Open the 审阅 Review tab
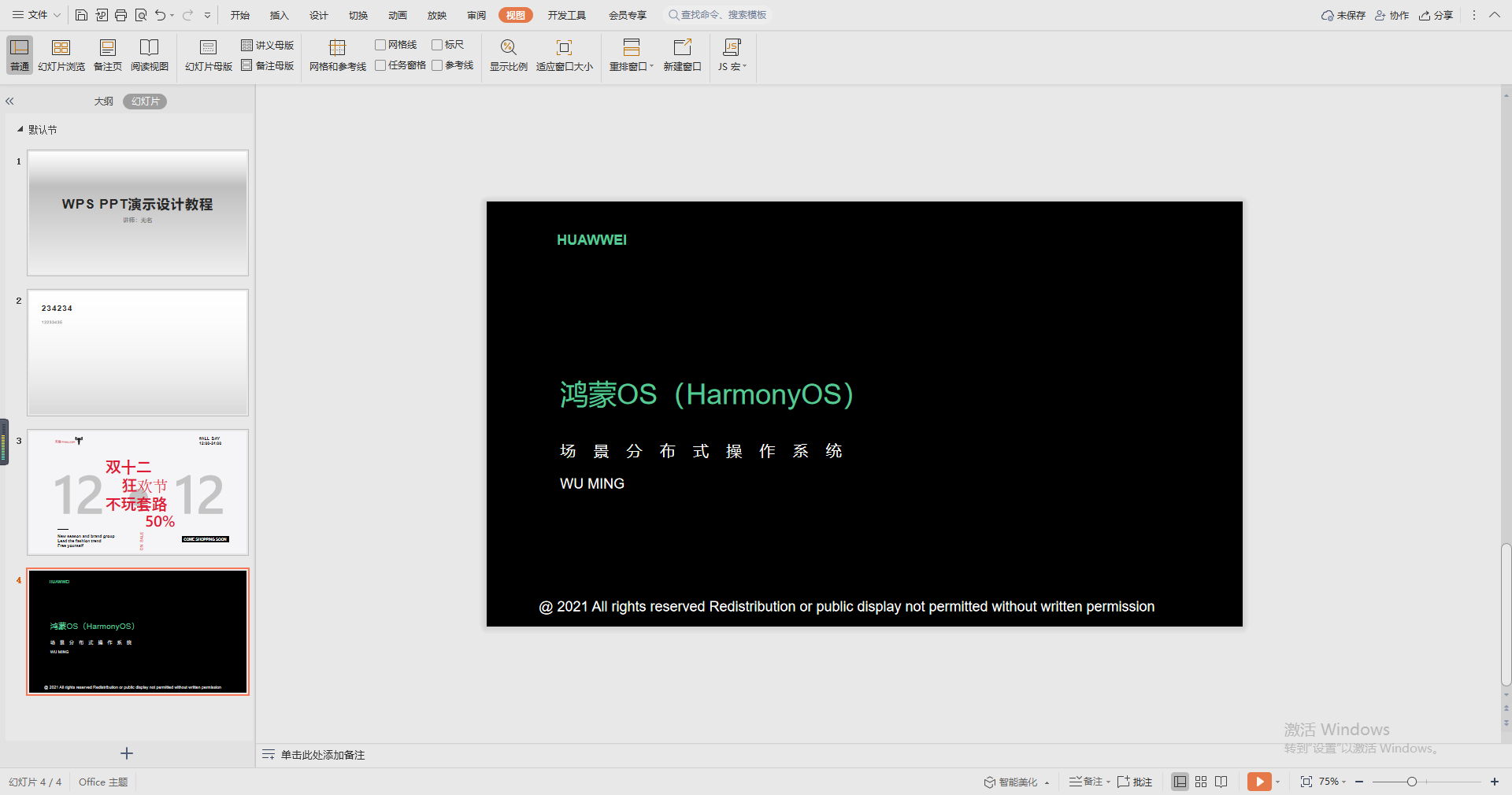 click(476, 16)
